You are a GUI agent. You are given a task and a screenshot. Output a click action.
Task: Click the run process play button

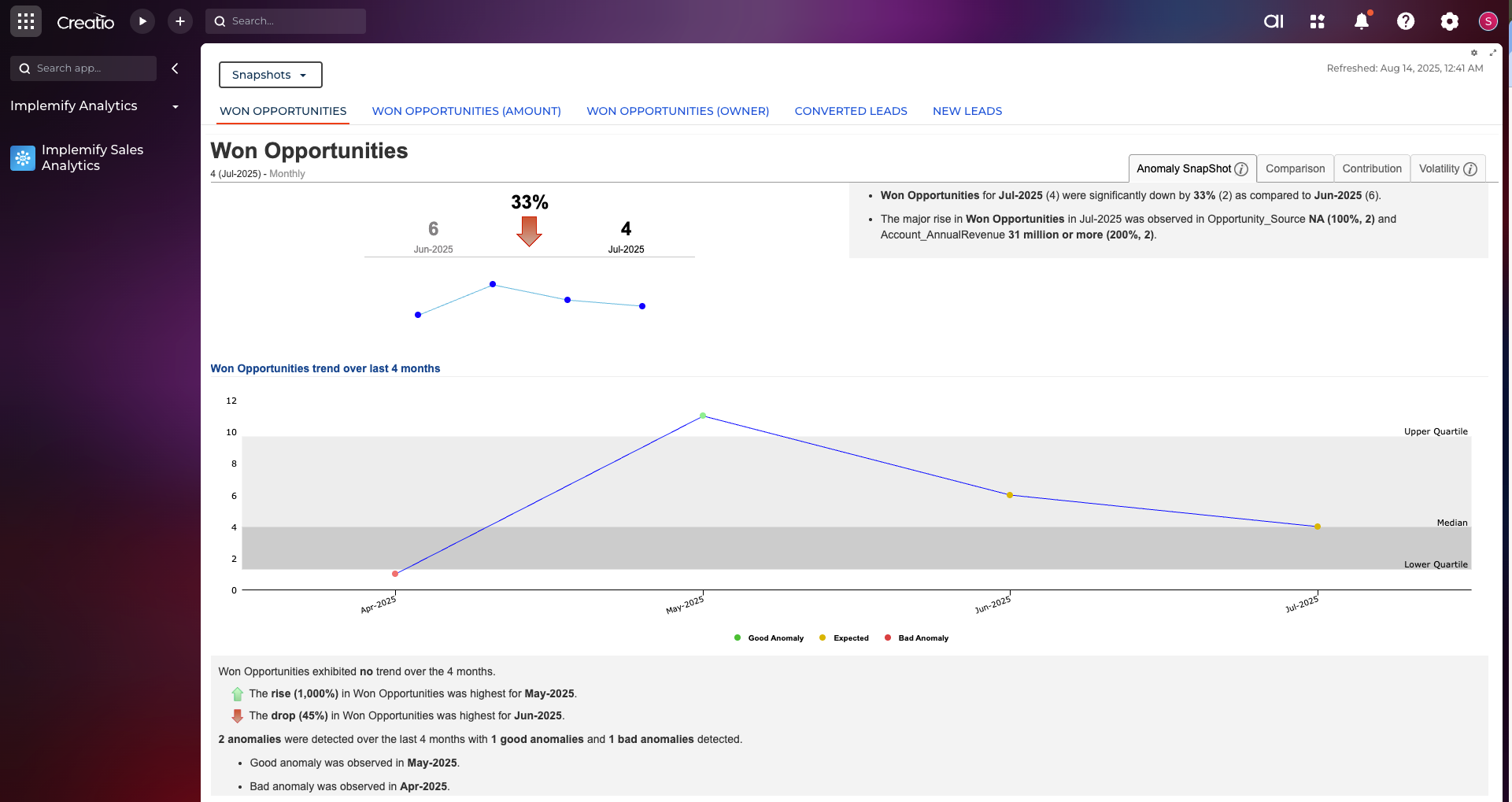tap(142, 21)
